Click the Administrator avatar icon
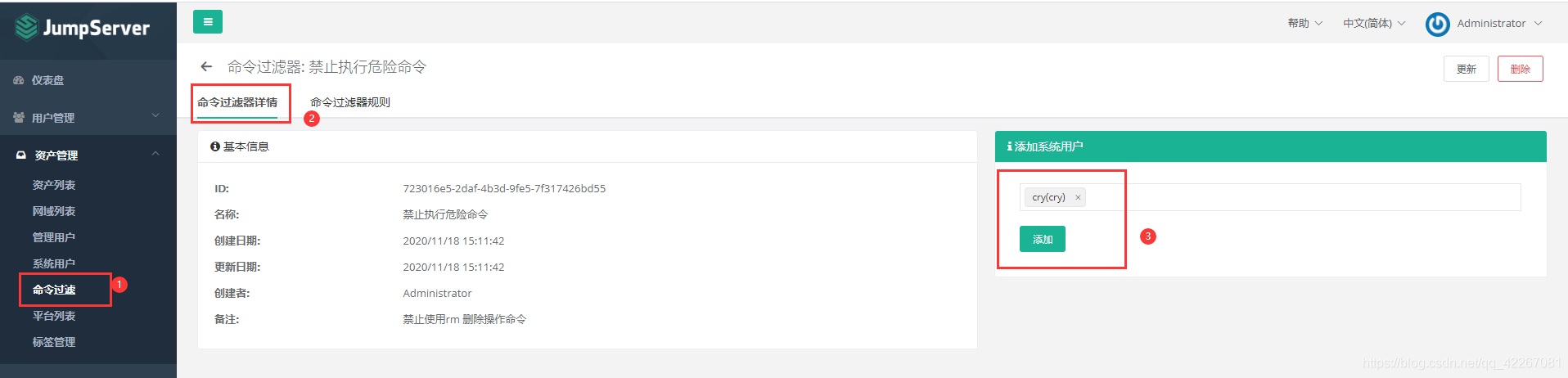Image resolution: width=1568 pixels, height=378 pixels. pyautogui.click(x=1437, y=24)
